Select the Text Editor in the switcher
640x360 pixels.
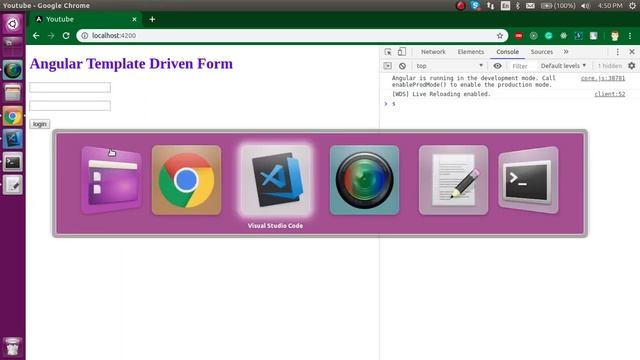(453, 180)
